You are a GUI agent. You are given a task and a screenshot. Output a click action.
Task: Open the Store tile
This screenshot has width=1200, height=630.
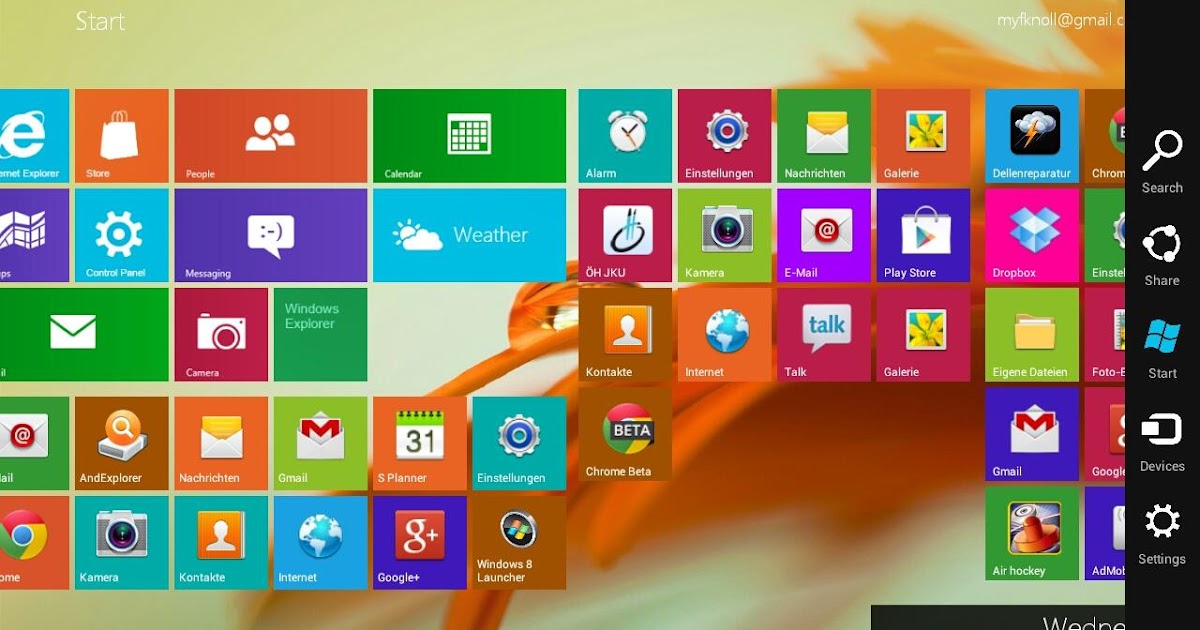pos(122,136)
